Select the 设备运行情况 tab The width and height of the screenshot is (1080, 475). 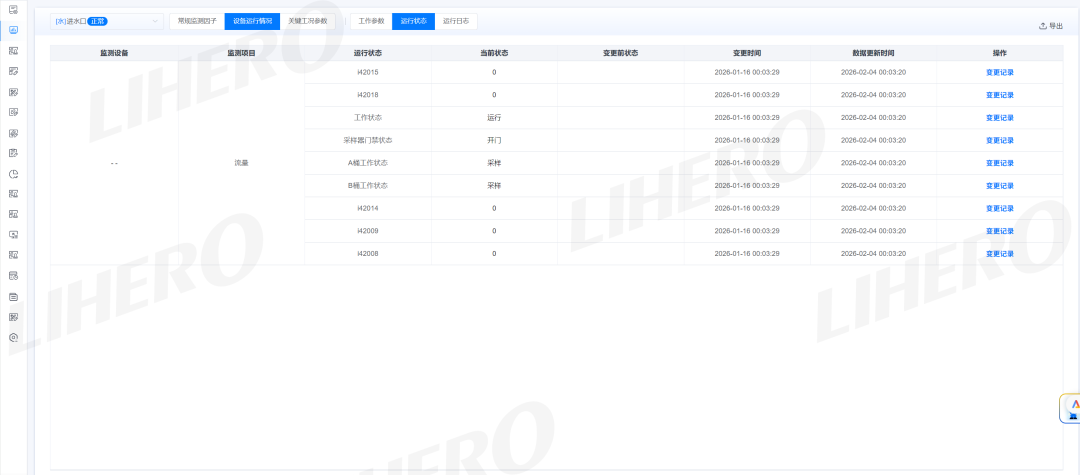[x=252, y=21]
